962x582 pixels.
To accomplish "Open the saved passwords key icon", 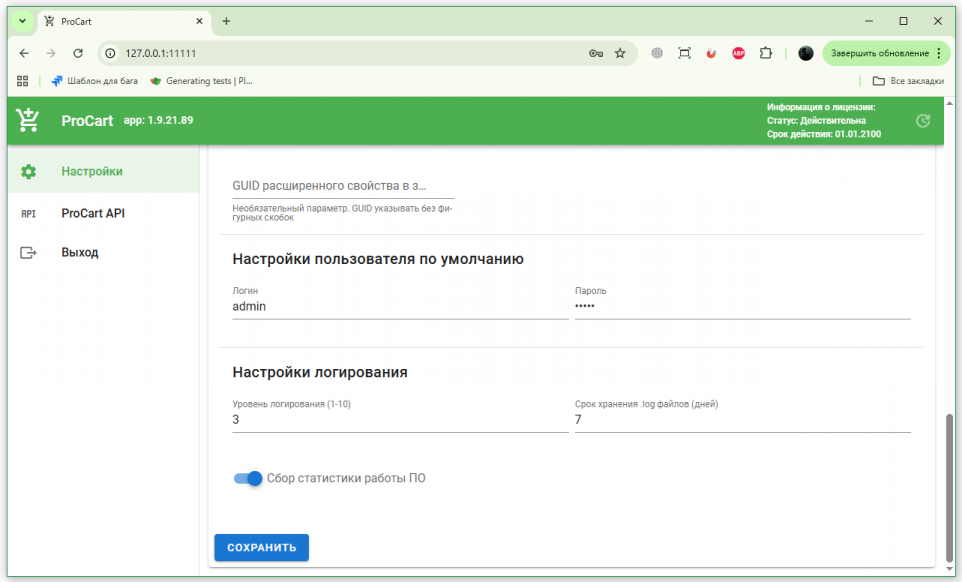I will coord(596,53).
